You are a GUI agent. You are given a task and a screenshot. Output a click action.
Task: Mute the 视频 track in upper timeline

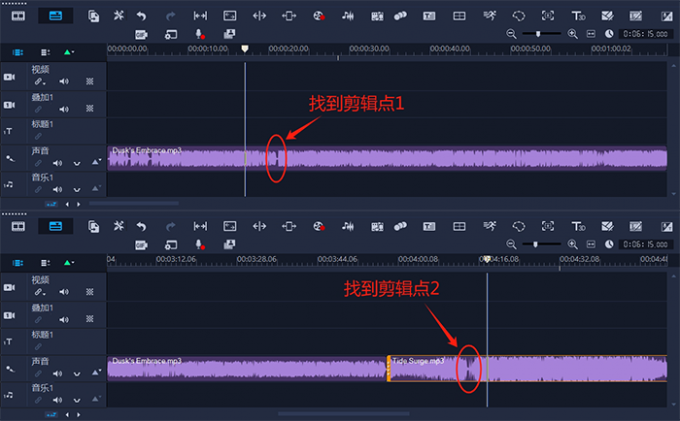point(64,81)
